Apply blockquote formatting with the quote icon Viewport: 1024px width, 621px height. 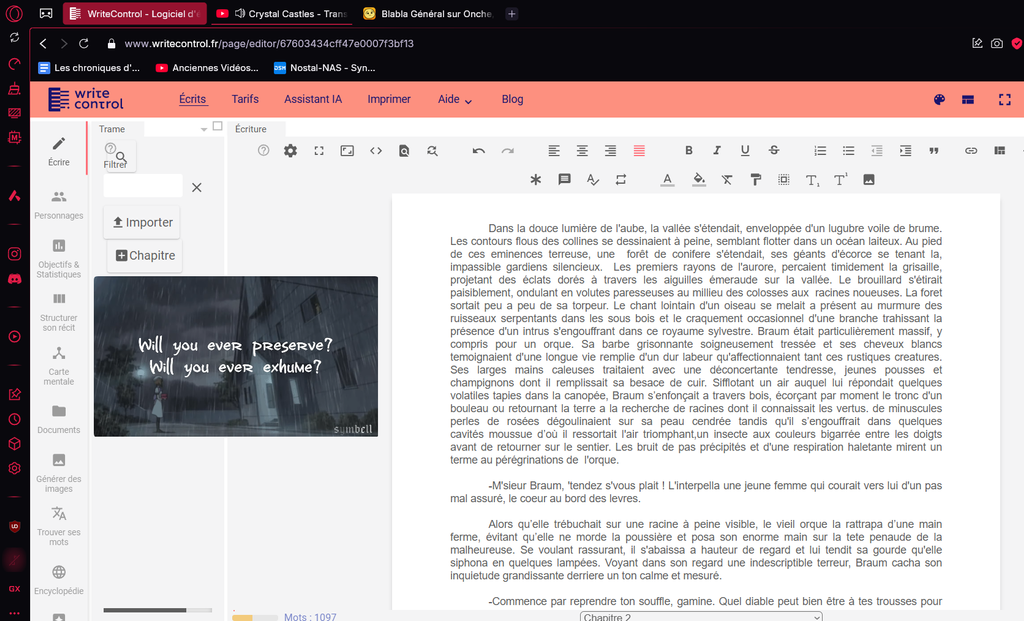[x=934, y=151]
